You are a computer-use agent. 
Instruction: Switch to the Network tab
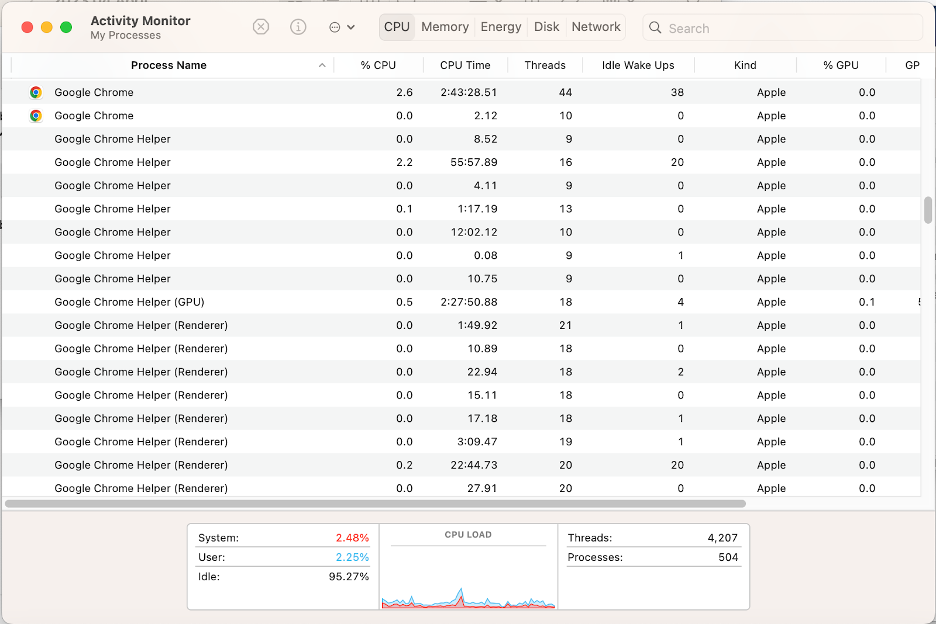tap(596, 27)
